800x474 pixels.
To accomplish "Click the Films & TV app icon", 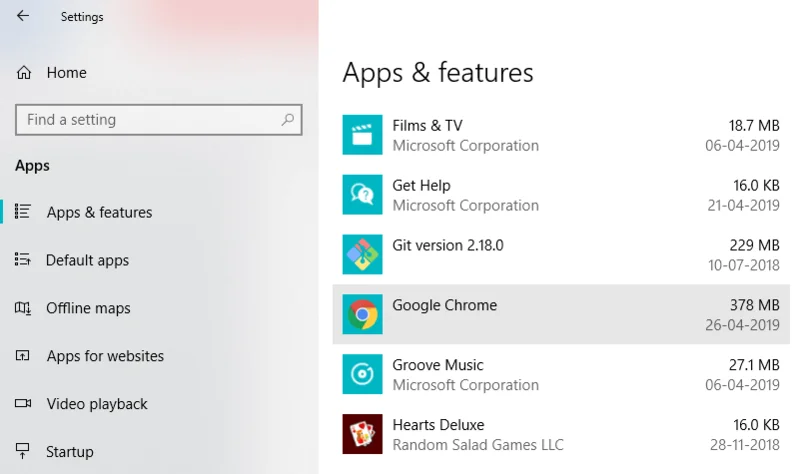I will pos(362,135).
